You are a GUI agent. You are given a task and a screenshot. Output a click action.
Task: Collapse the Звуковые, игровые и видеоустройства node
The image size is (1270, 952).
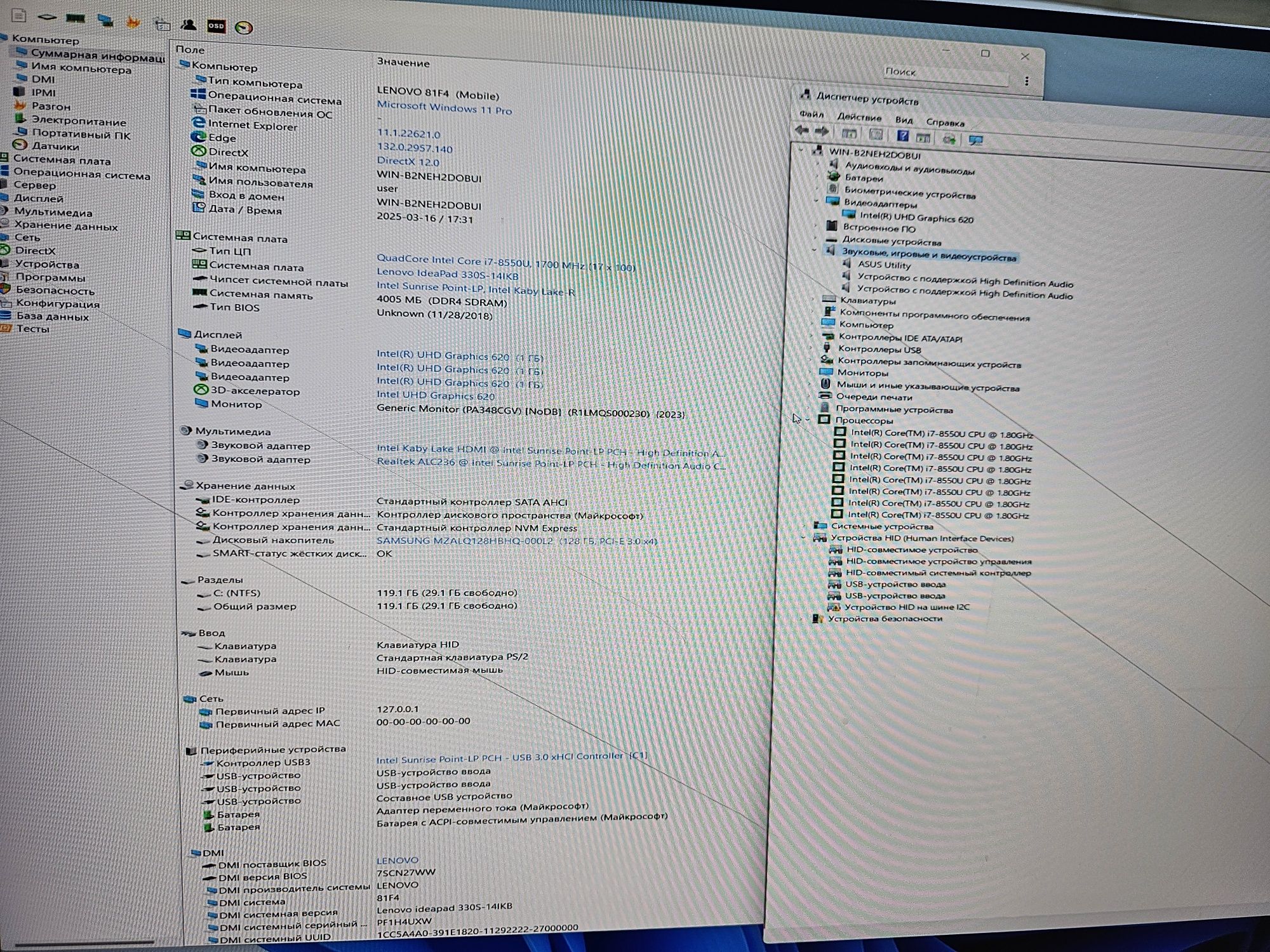[815, 250]
